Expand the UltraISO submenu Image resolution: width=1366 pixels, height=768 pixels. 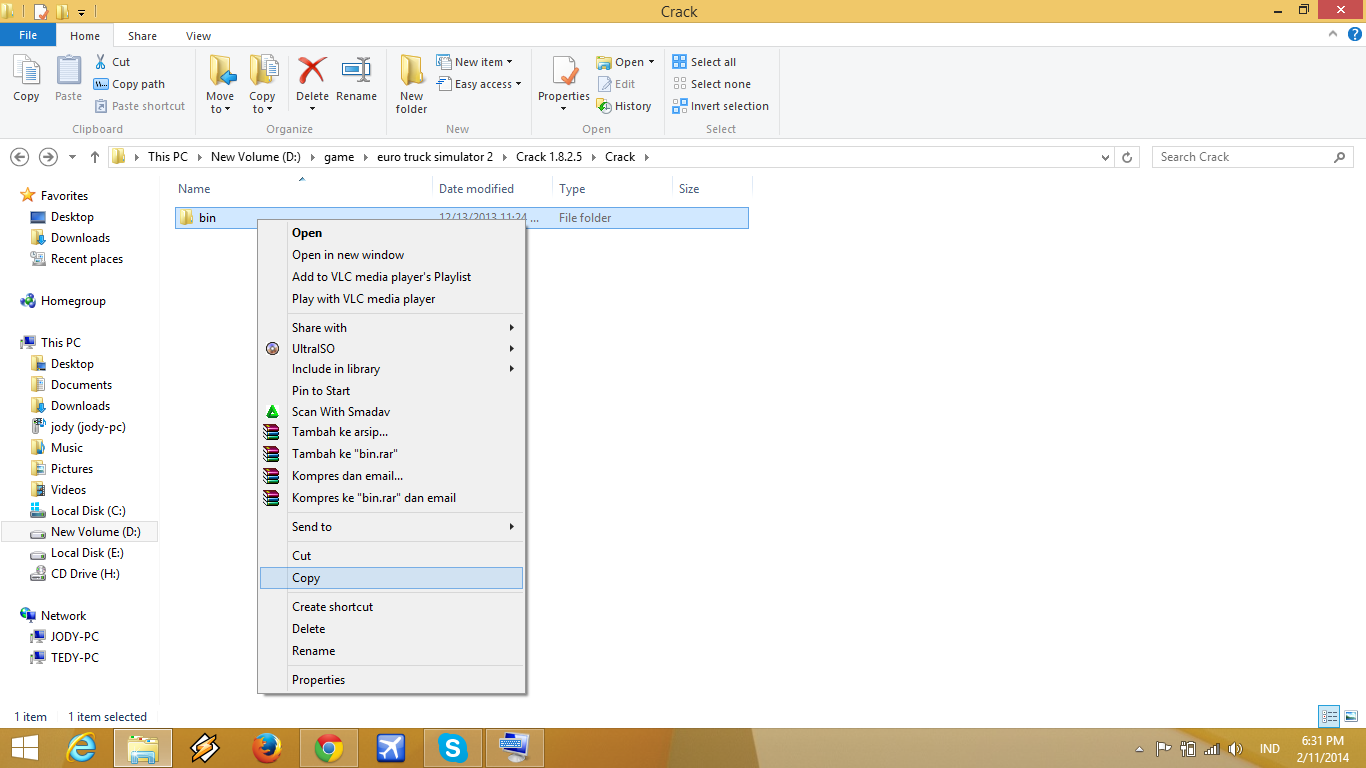coord(391,349)
